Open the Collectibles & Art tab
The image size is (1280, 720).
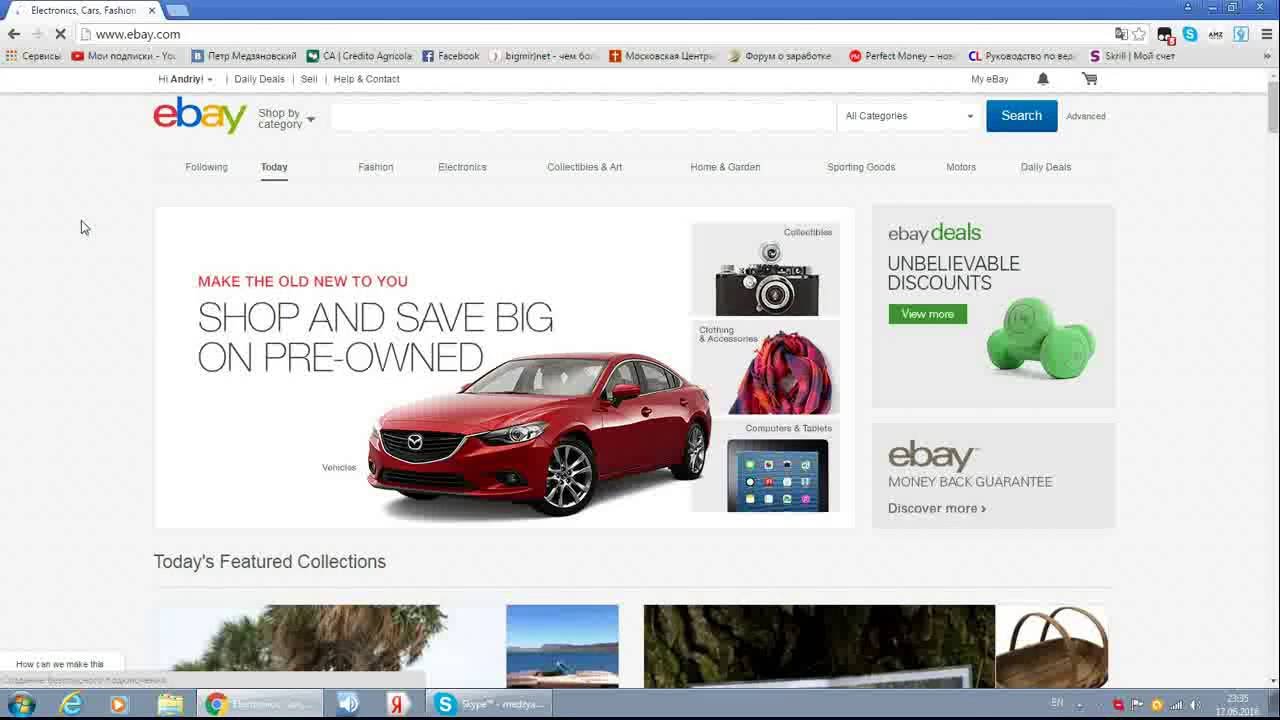click(x=584, y=167)
